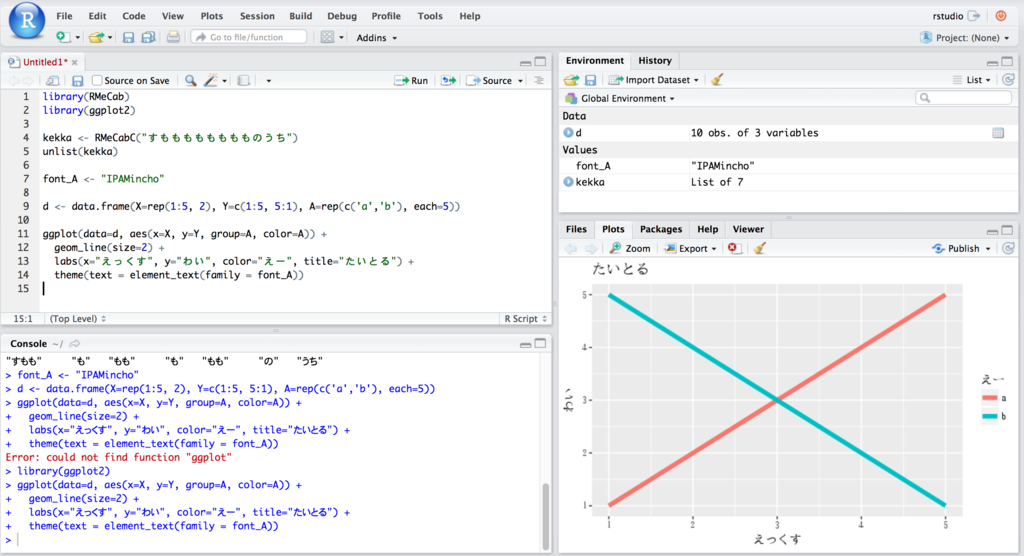Remove current plot red X icon
The width and height of the screenshot is (1024, 556).
pyautogui.click(x=733, y=248)
